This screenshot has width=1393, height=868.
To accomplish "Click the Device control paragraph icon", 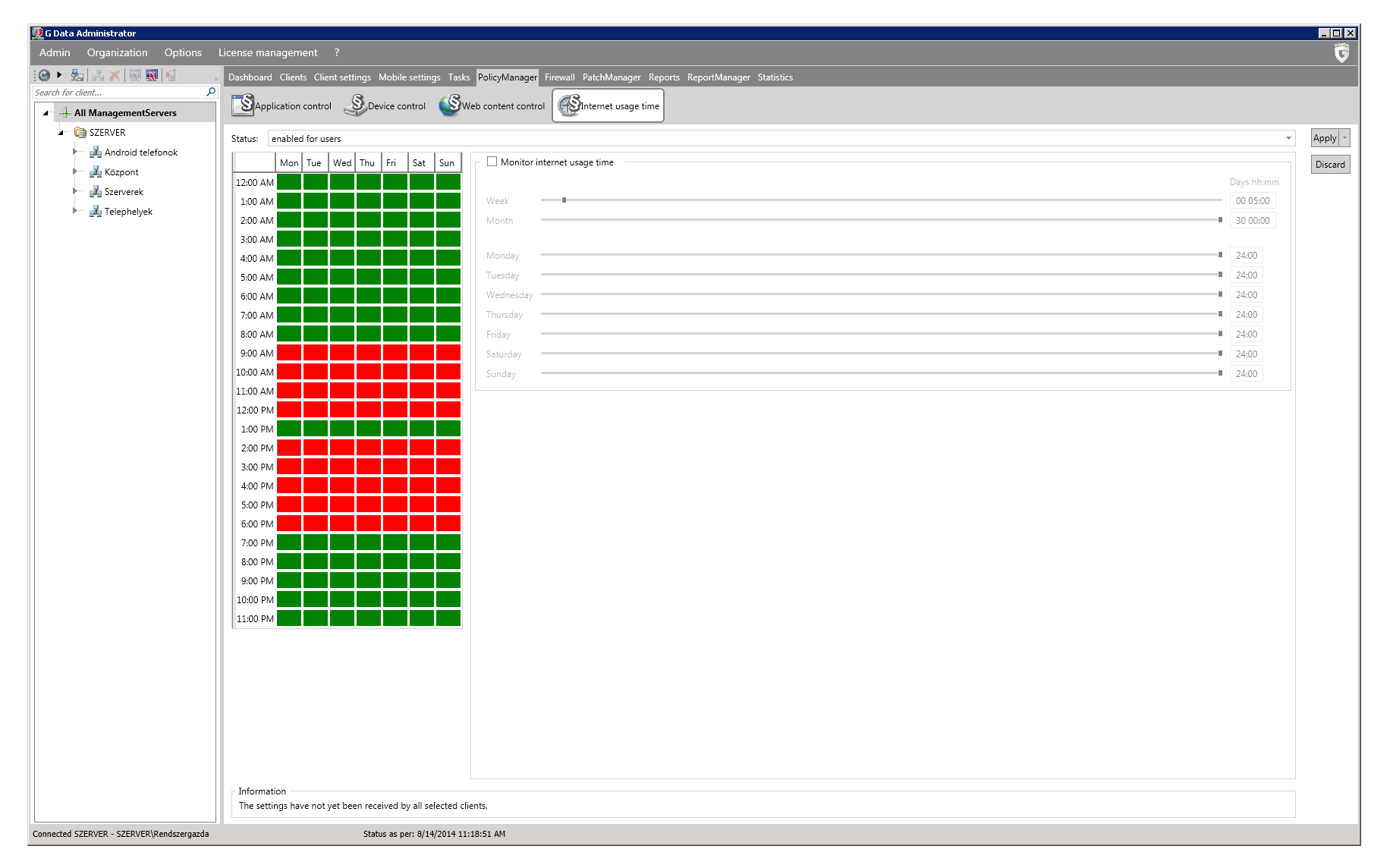I will pyautogui.click(x=355, y=105).
